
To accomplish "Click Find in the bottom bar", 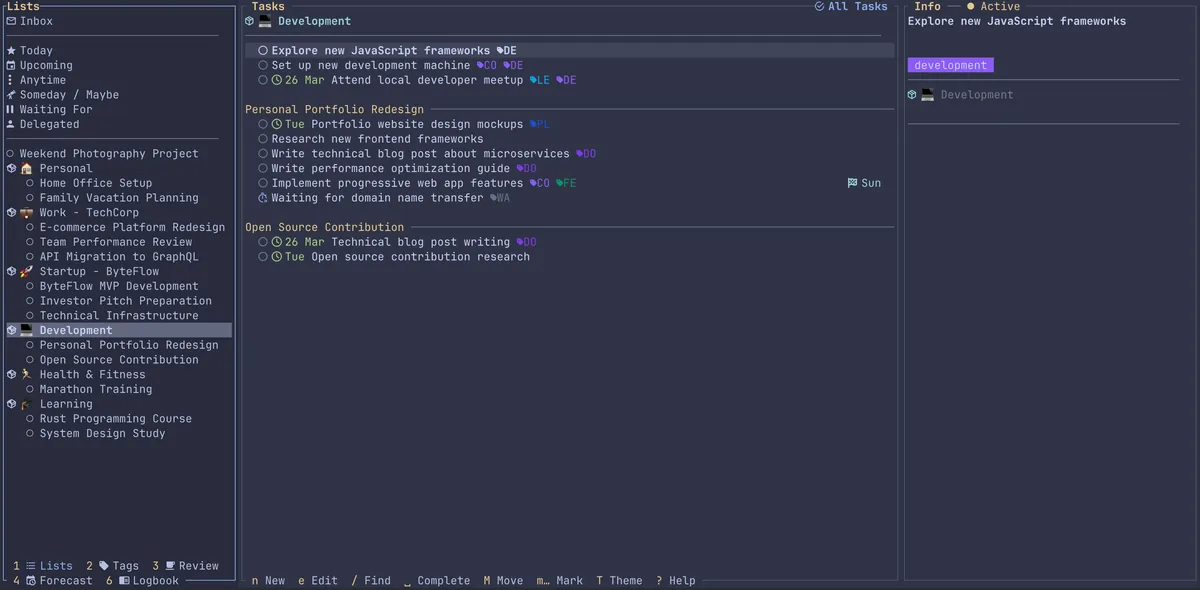I will (371, 581).
